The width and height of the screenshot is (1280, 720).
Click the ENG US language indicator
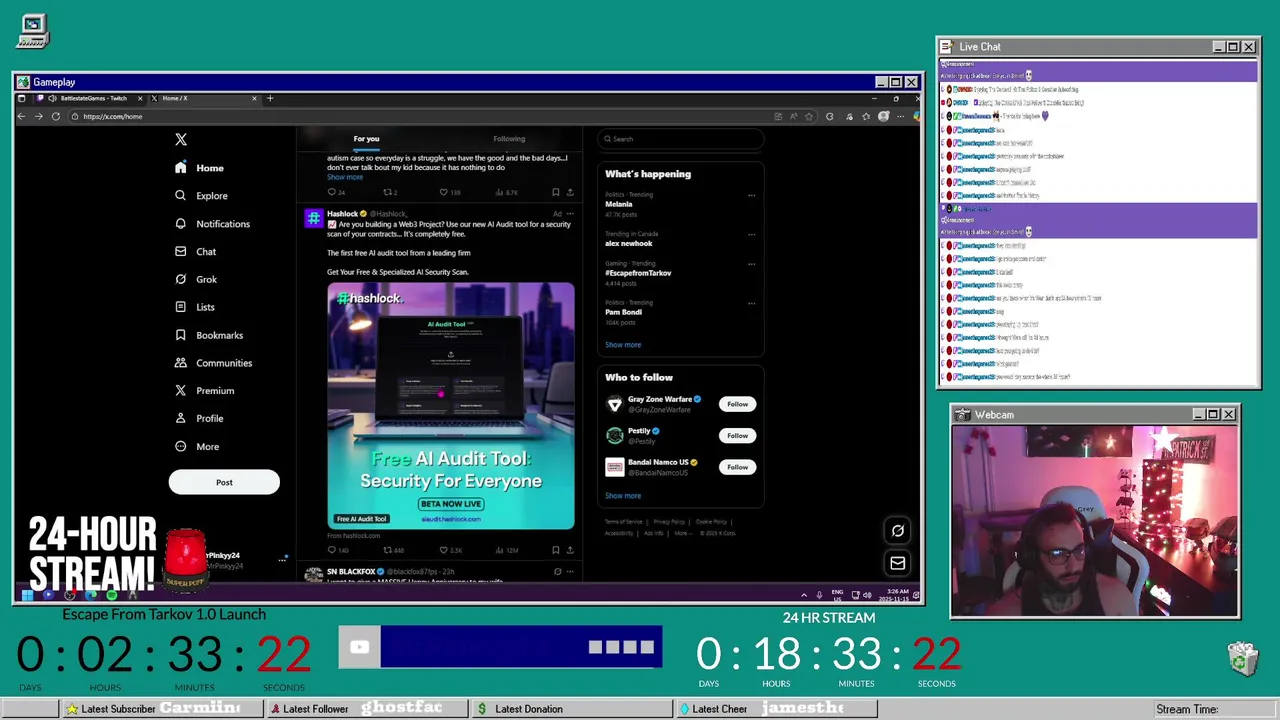coord(838,595)
